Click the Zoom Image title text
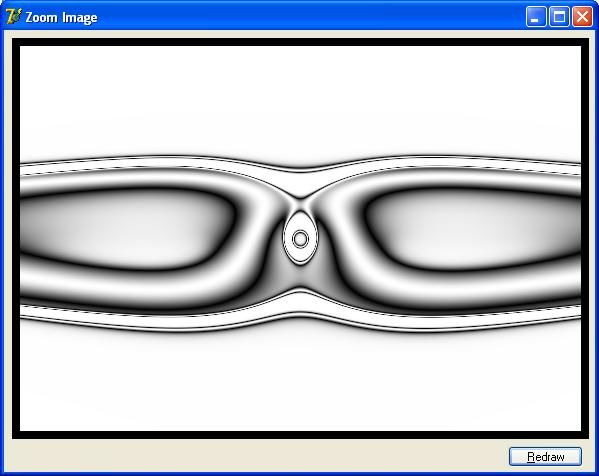This screenshot has height=476, width=599. [61, 18]
